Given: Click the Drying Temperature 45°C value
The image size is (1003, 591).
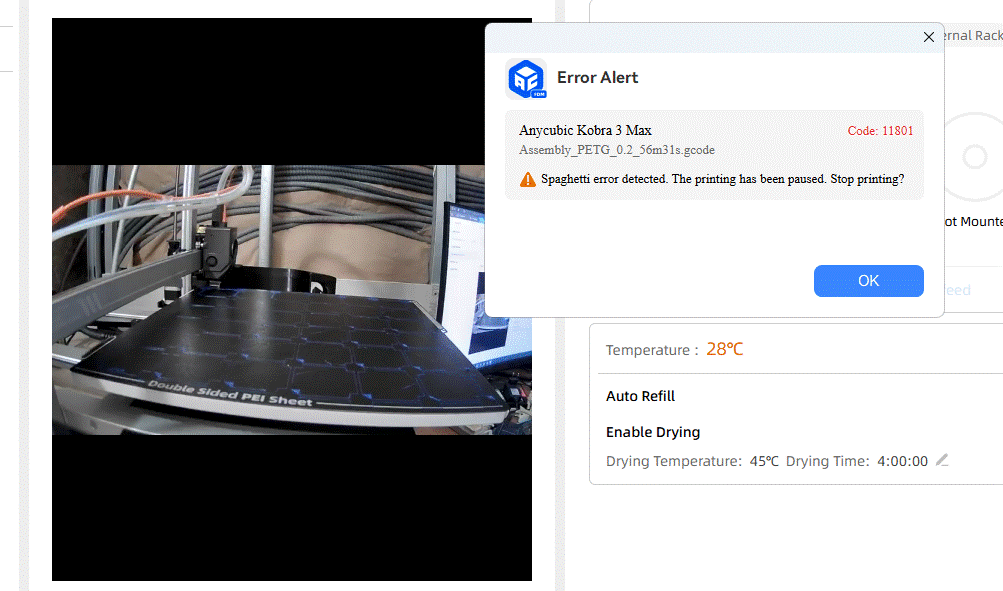Looking at the screenshot, I should 764,461.
